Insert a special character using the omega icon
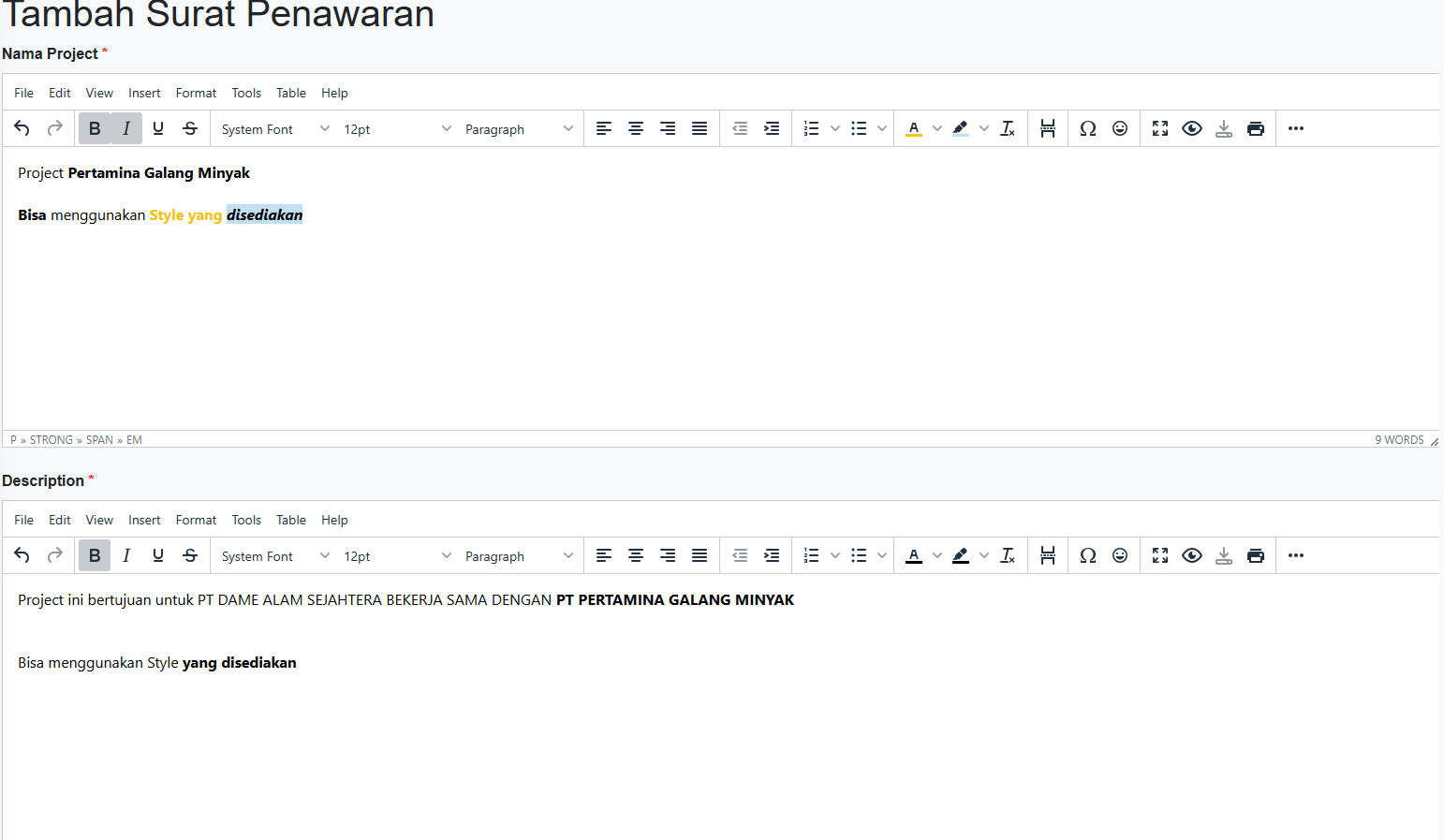The width and height of the screenshot is (1444, 840). coord(1088,128)
